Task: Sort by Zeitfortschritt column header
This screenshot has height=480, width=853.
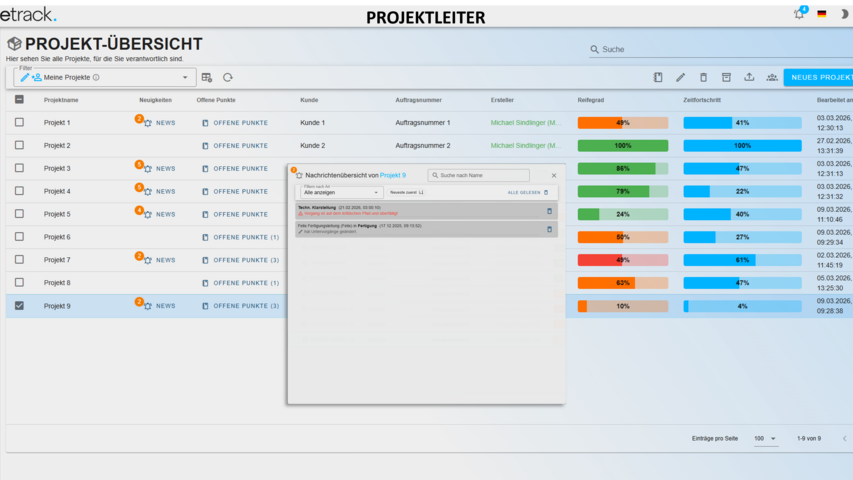Action: click(702, 100)
